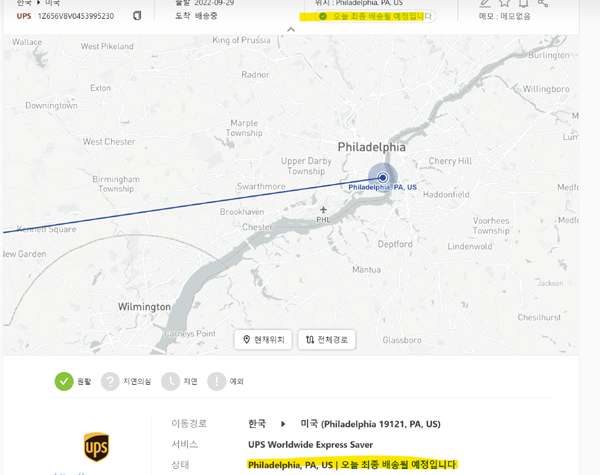
Task: Click the arrow between 한국 and 미국
Action: pos(283,424)
